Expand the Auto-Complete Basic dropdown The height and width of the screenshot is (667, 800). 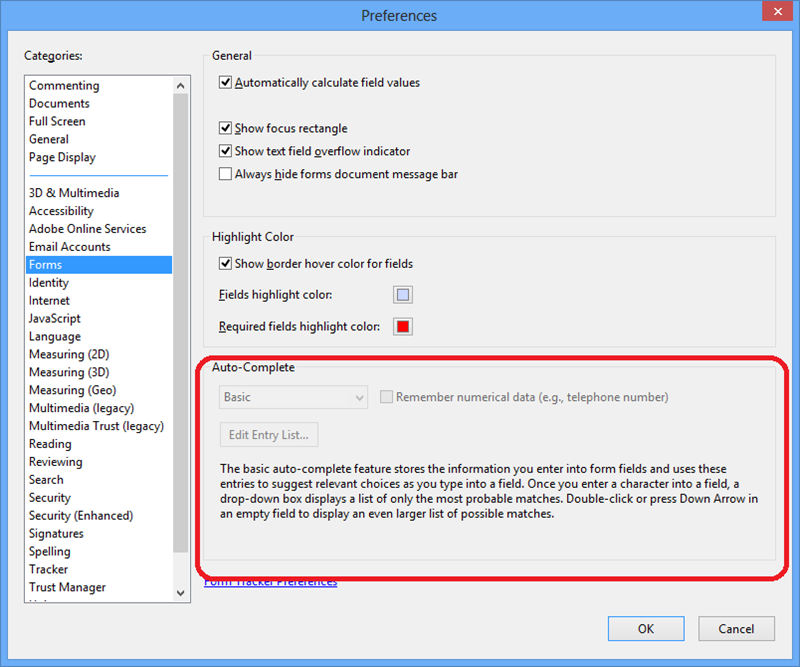[x=293, y=397]
